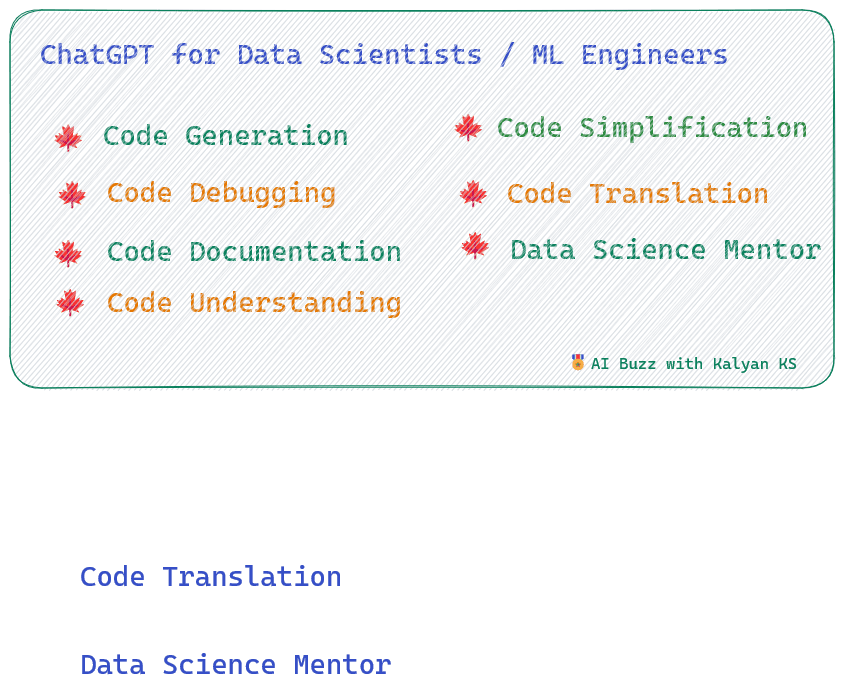The width and height of the screenshot is (844, 691).
Task: Click the word ChatGPT in the title
Action: click(x=97, y=54)
